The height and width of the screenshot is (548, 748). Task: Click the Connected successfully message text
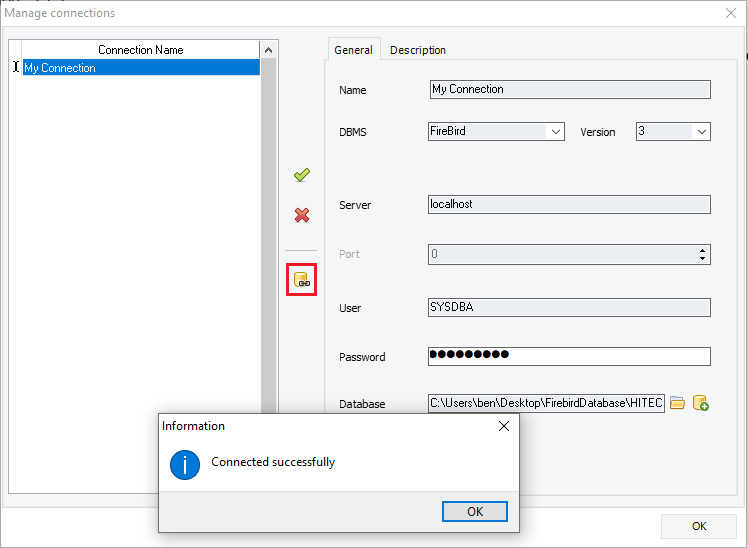pos(273,462)
